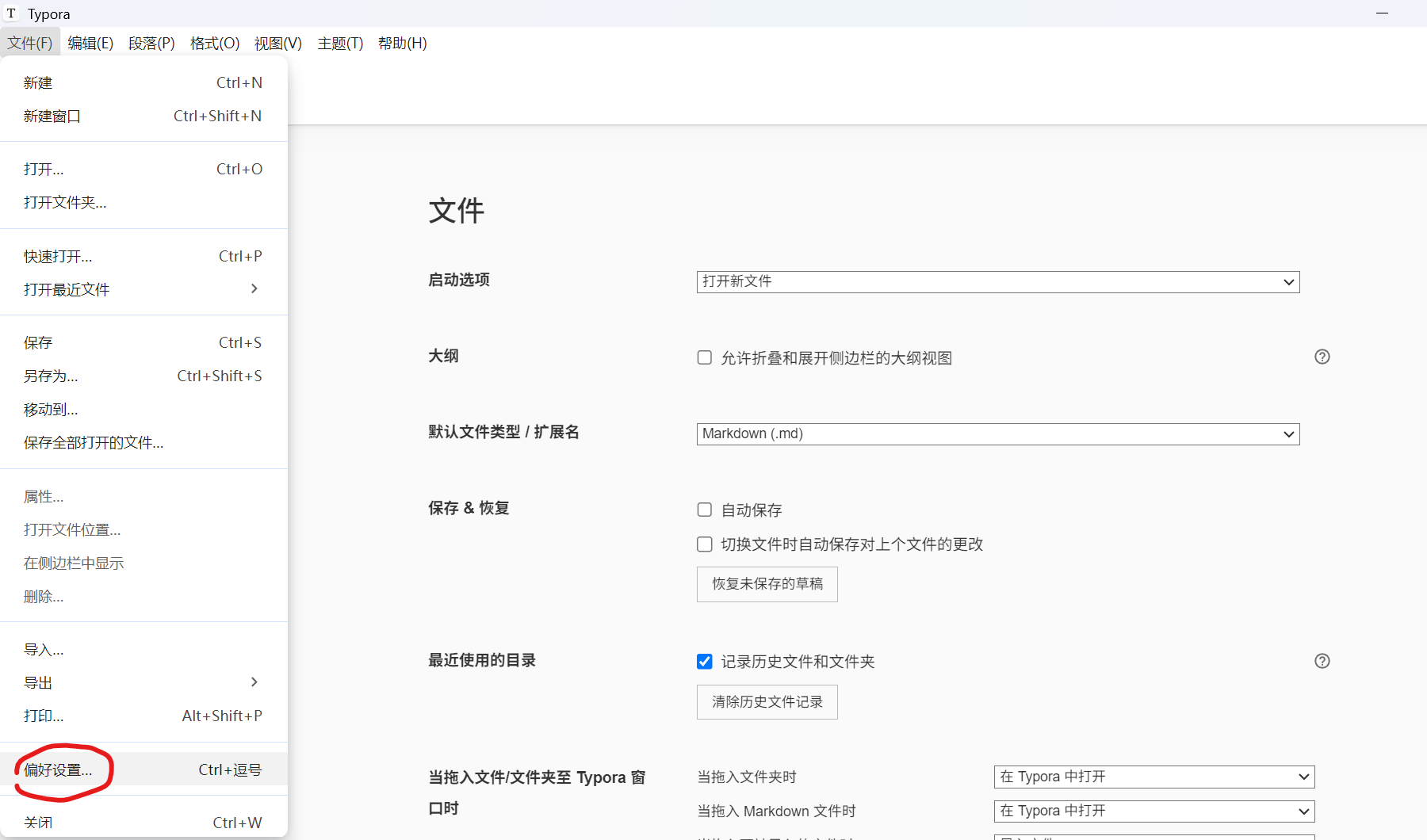Expand the 导出 submenu arrow
Image resolution: width=1427 pixels, height=840 pixels.
[254, 682]
